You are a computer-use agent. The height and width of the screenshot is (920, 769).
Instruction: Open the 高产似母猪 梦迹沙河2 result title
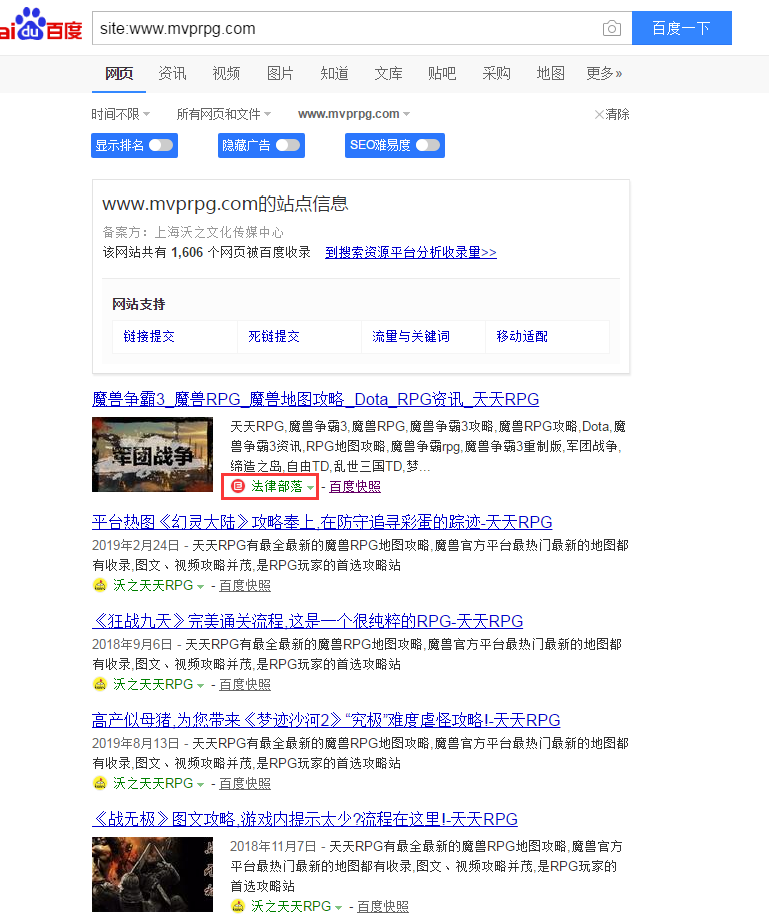(x=326, y=720)
